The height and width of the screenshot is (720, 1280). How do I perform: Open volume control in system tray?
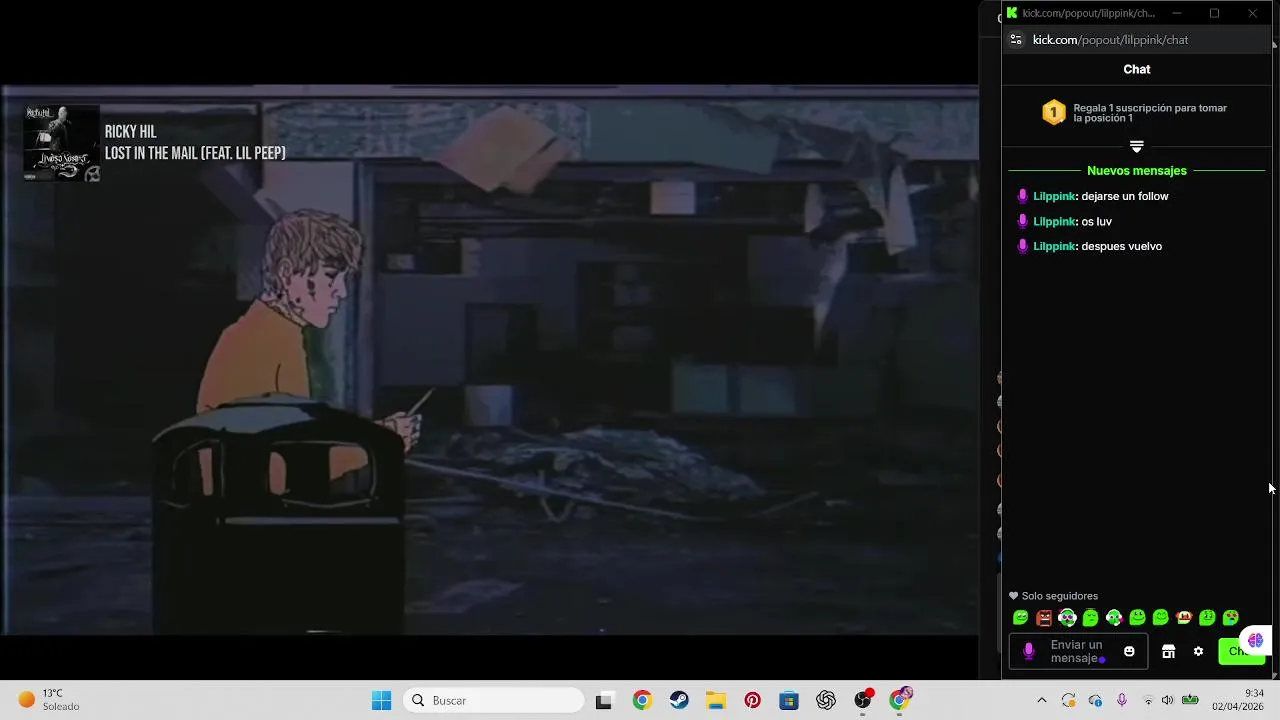pyautogui.click(x=1167, y=700)
